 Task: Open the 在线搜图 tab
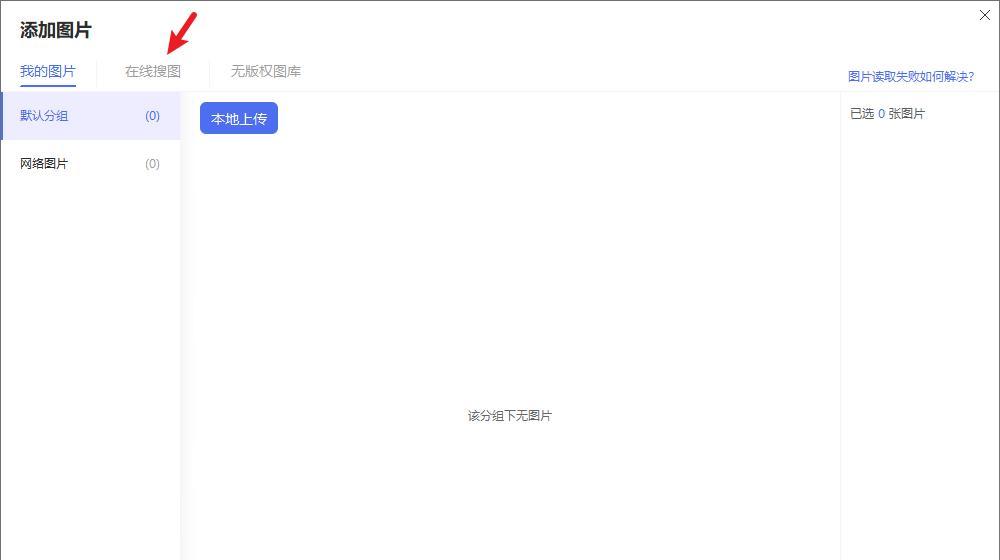click(153, 71)
